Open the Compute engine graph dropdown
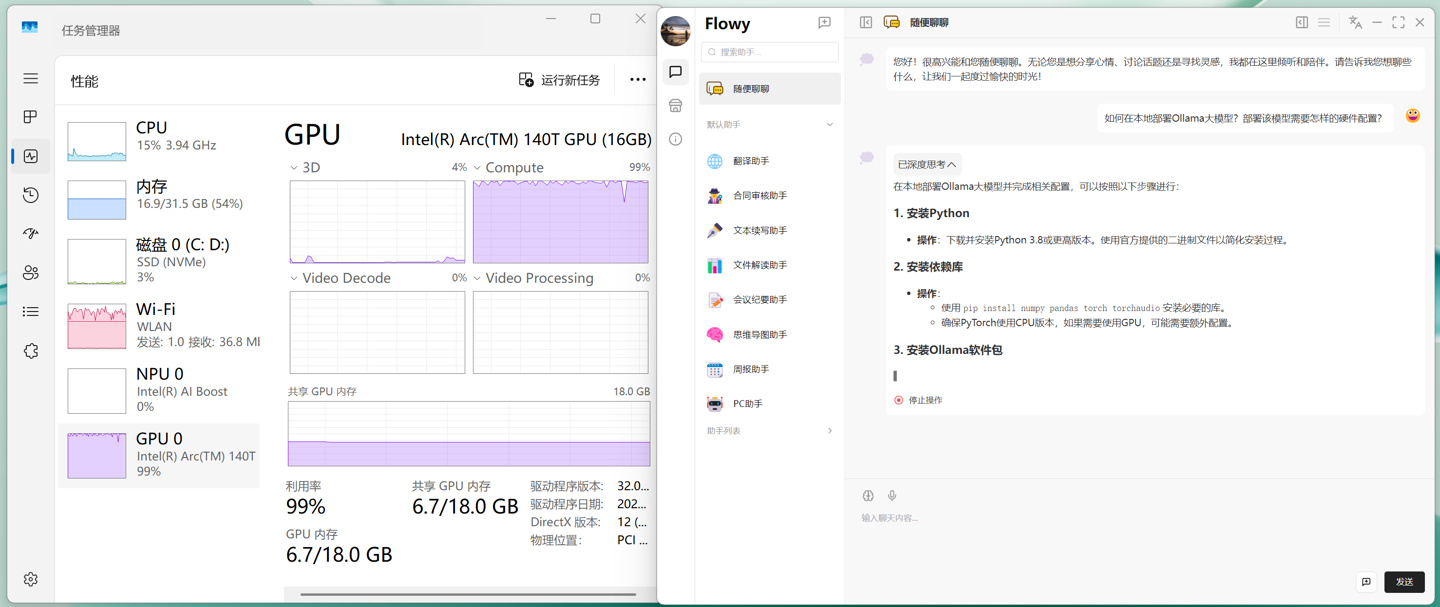This screenshot has height=607, width=1440. pos(477,168)
